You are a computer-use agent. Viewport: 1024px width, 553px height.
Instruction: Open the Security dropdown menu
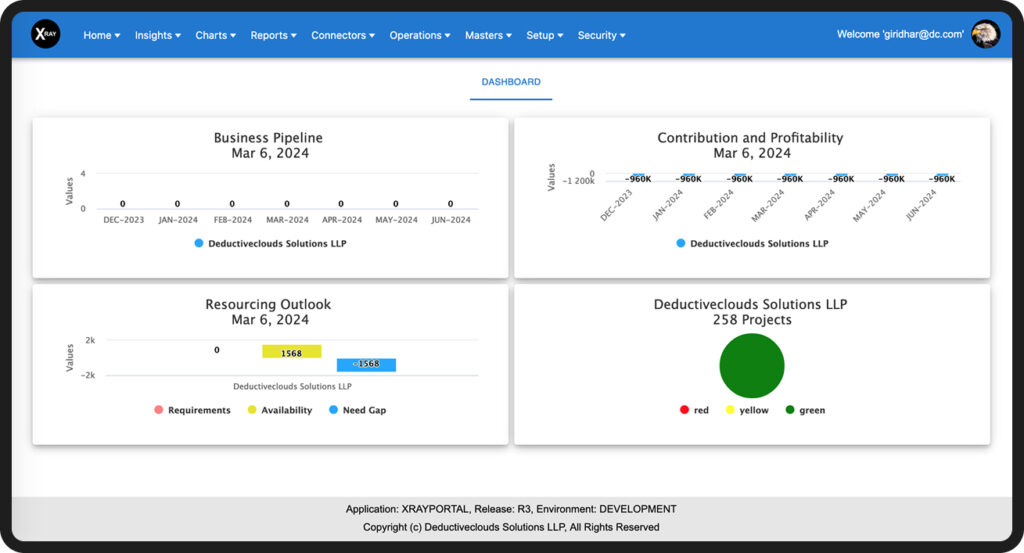pos(601,35)
